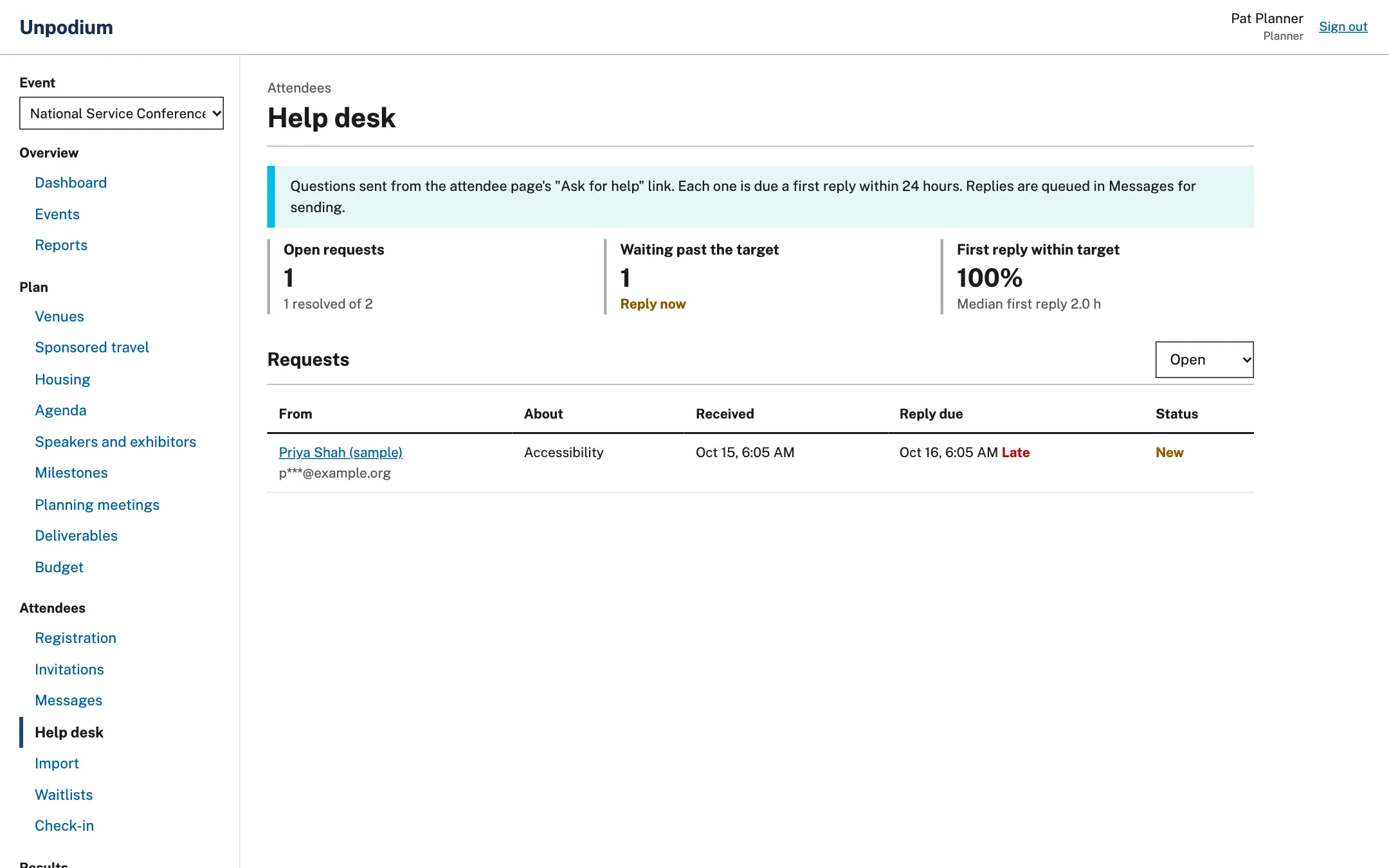Open Import page
Screen dimensions: 1389x868
57,763
